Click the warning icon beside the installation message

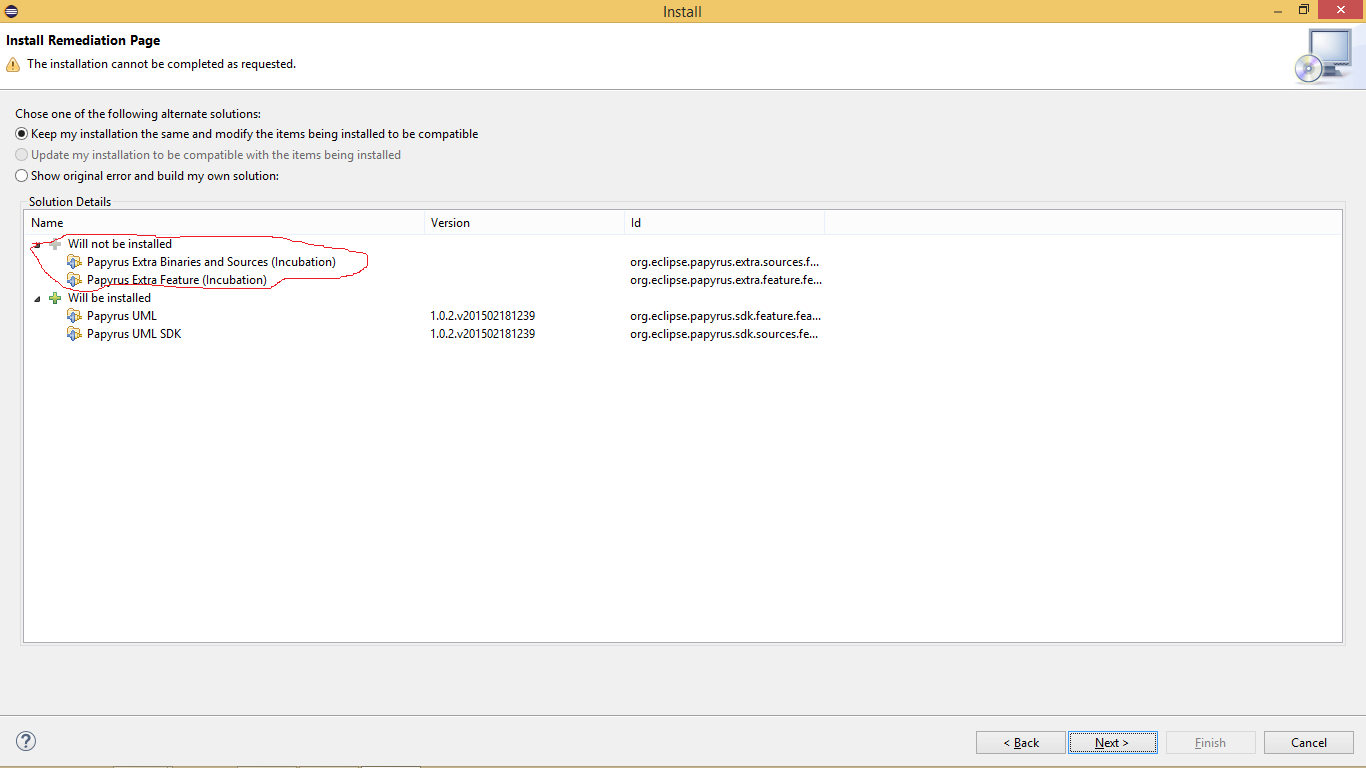pos(13,64)
